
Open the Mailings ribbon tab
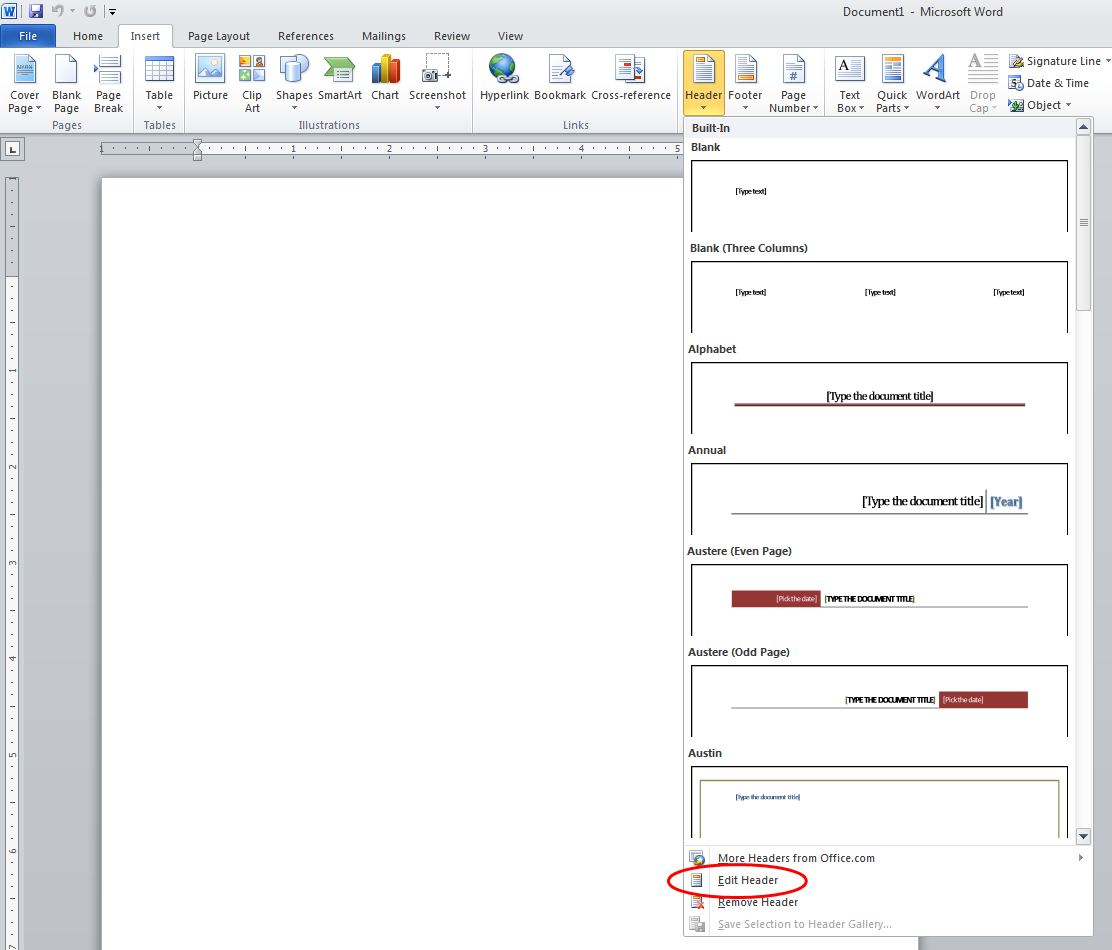(x=383, y=35)
